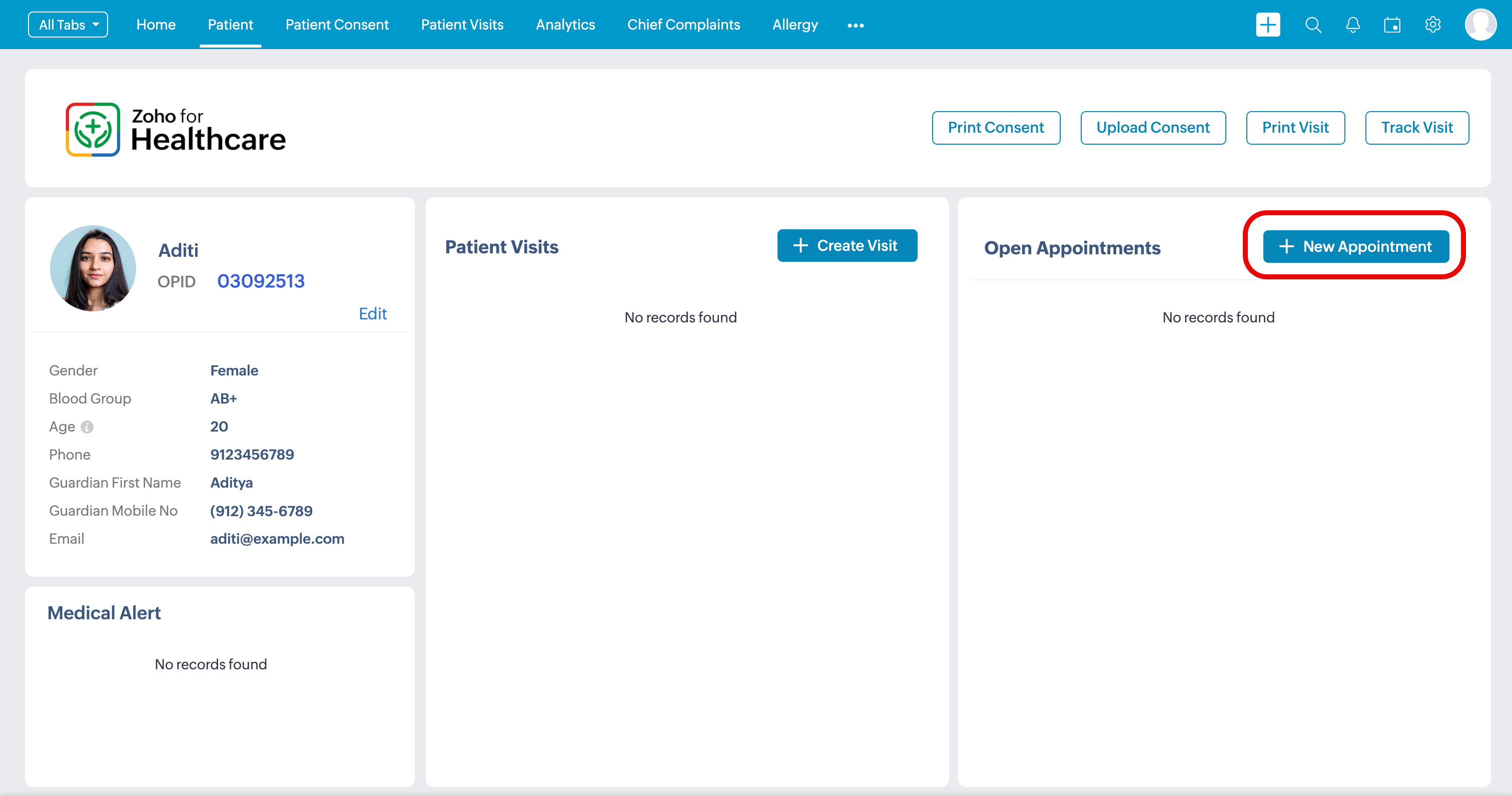Image resolution: width=1512 pixels, height=796 pixels.
Task: Open the Chief Complaints tab
Action: coord(683,25)
